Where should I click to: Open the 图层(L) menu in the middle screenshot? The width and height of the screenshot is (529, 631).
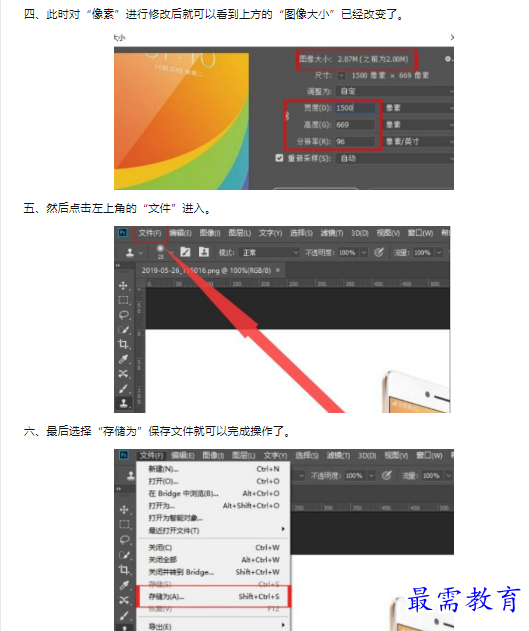[x=240, y=233]
